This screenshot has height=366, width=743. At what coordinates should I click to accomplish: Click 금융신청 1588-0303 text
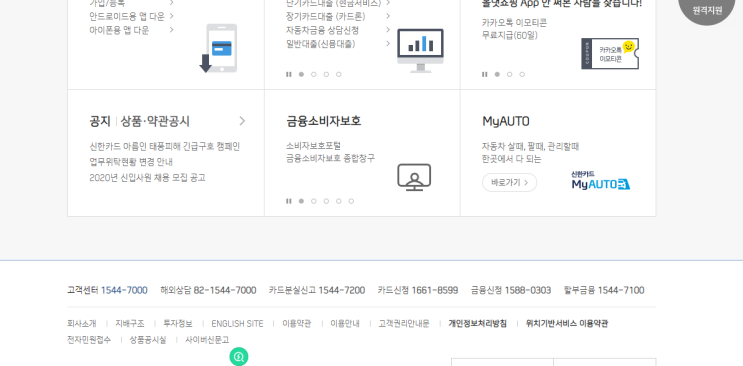click(x=511, y=290)
